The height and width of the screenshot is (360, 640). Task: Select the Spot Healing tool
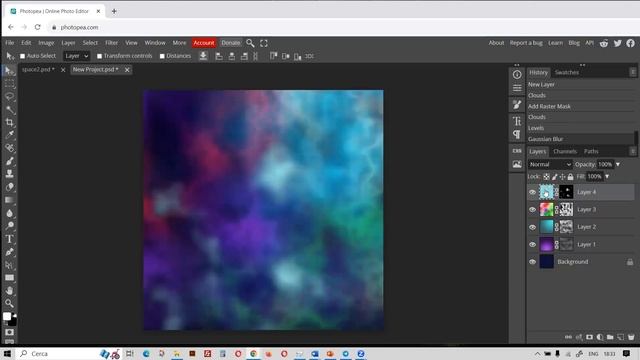9,148
